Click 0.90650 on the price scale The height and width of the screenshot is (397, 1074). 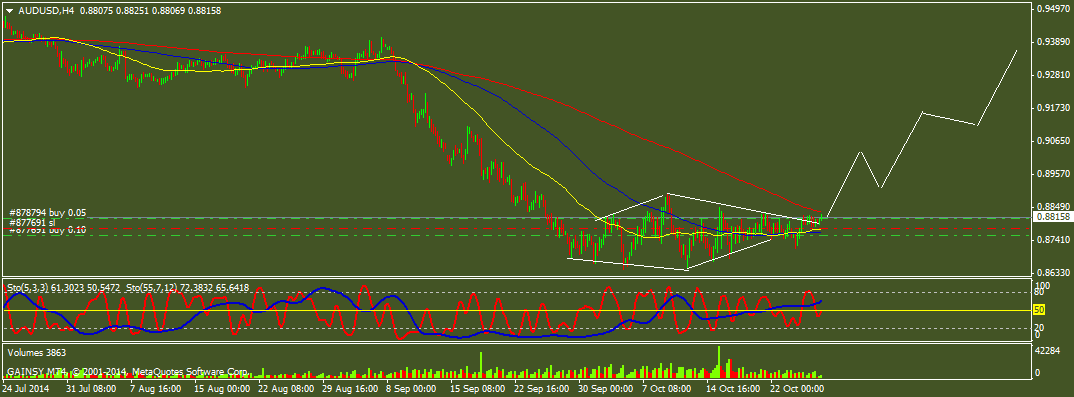pyautogui.click(x=1053, y=140)
